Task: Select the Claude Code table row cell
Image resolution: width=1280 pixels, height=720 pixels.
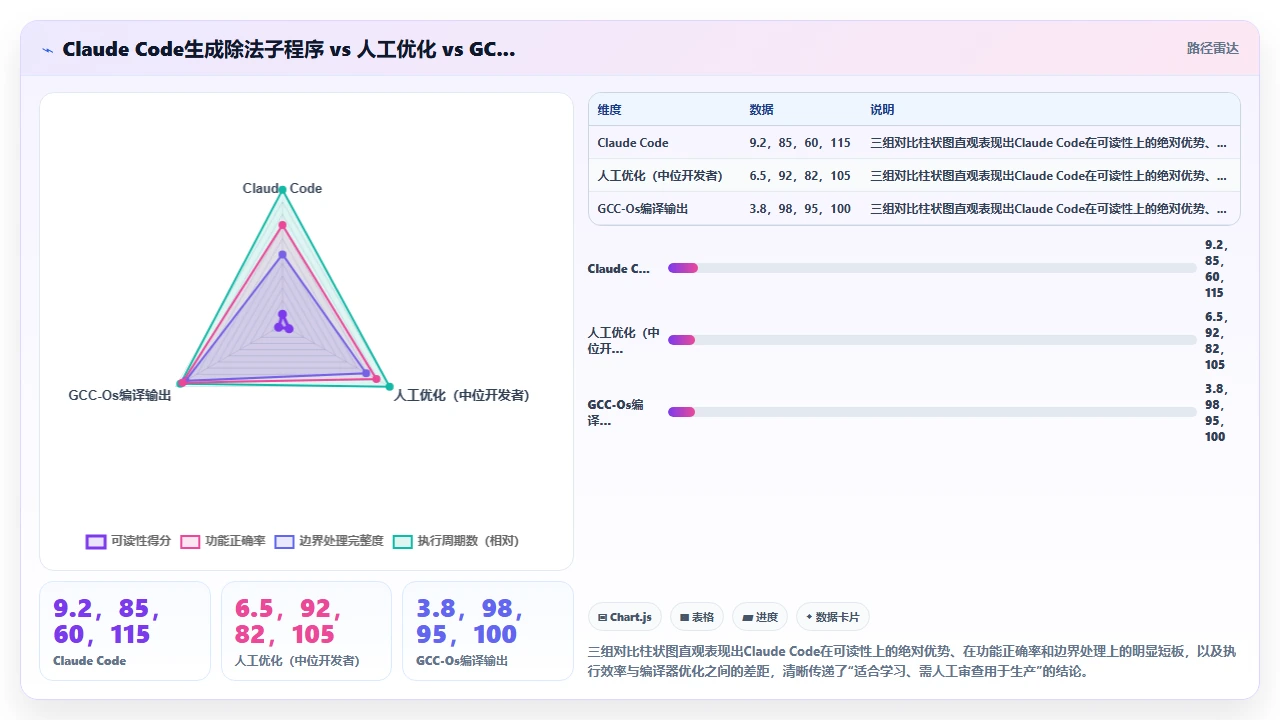Action: click(x=633, y=143)
